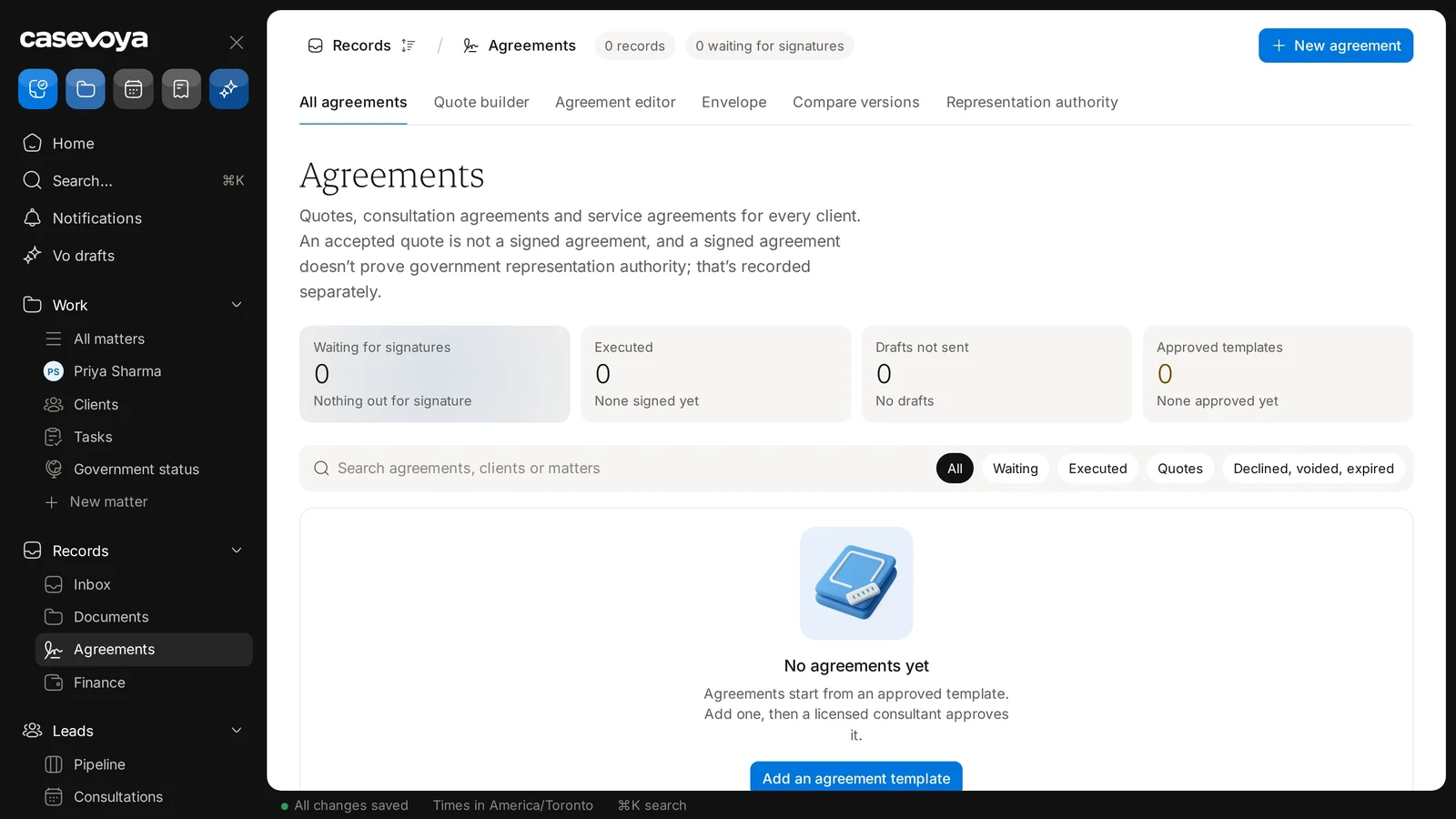Click the sparkles quick icon
The height and width of the screenshot is (819, 1456).
pyautogui.click(x=228, y=89)
